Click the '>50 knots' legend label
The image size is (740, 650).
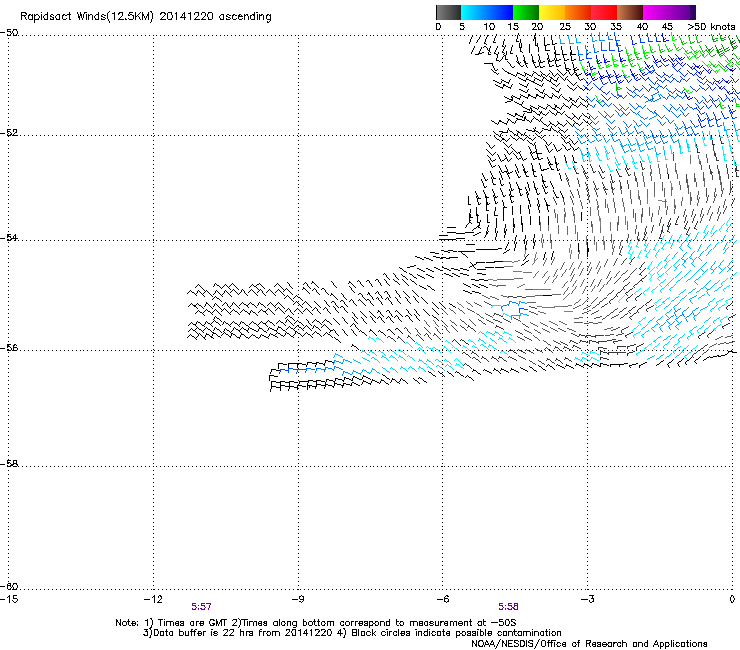[711, 27]
